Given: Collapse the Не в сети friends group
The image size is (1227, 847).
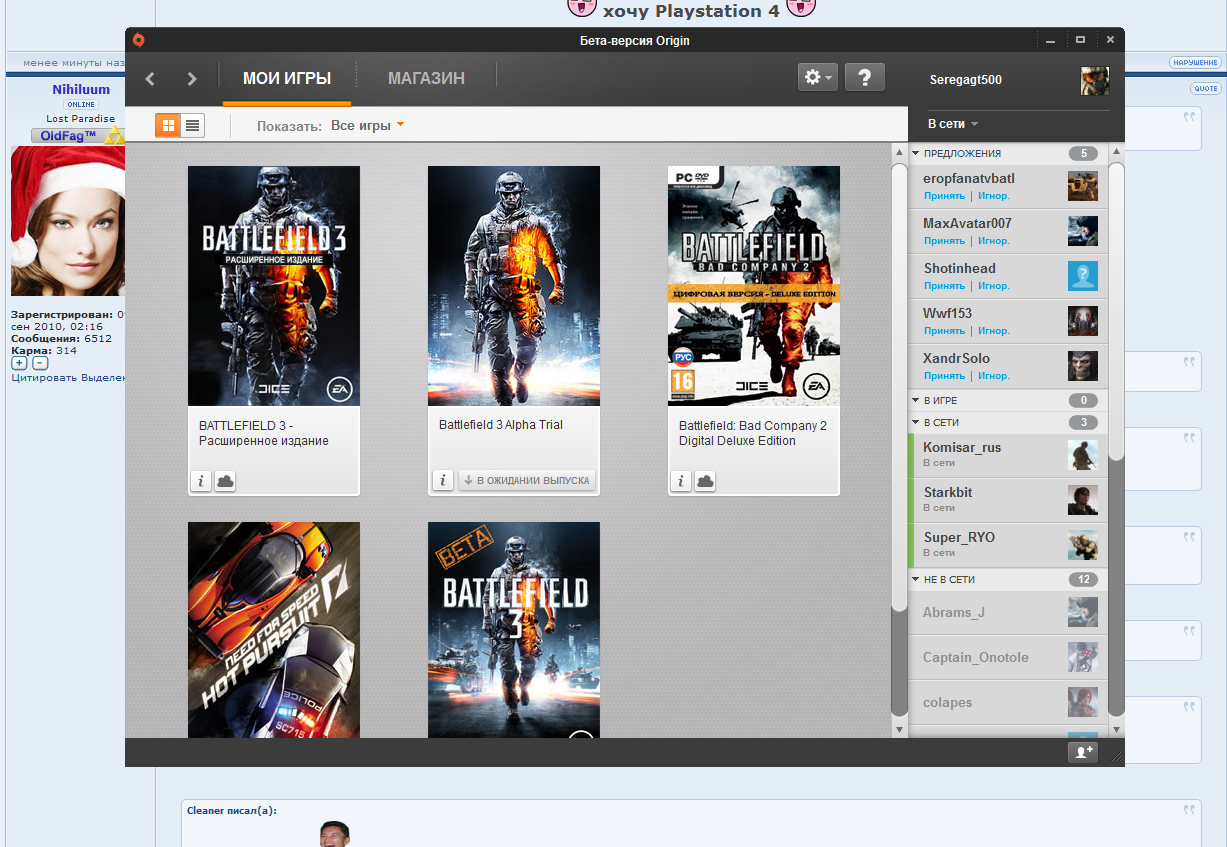Looking at the screenshot, I should 916,580.
